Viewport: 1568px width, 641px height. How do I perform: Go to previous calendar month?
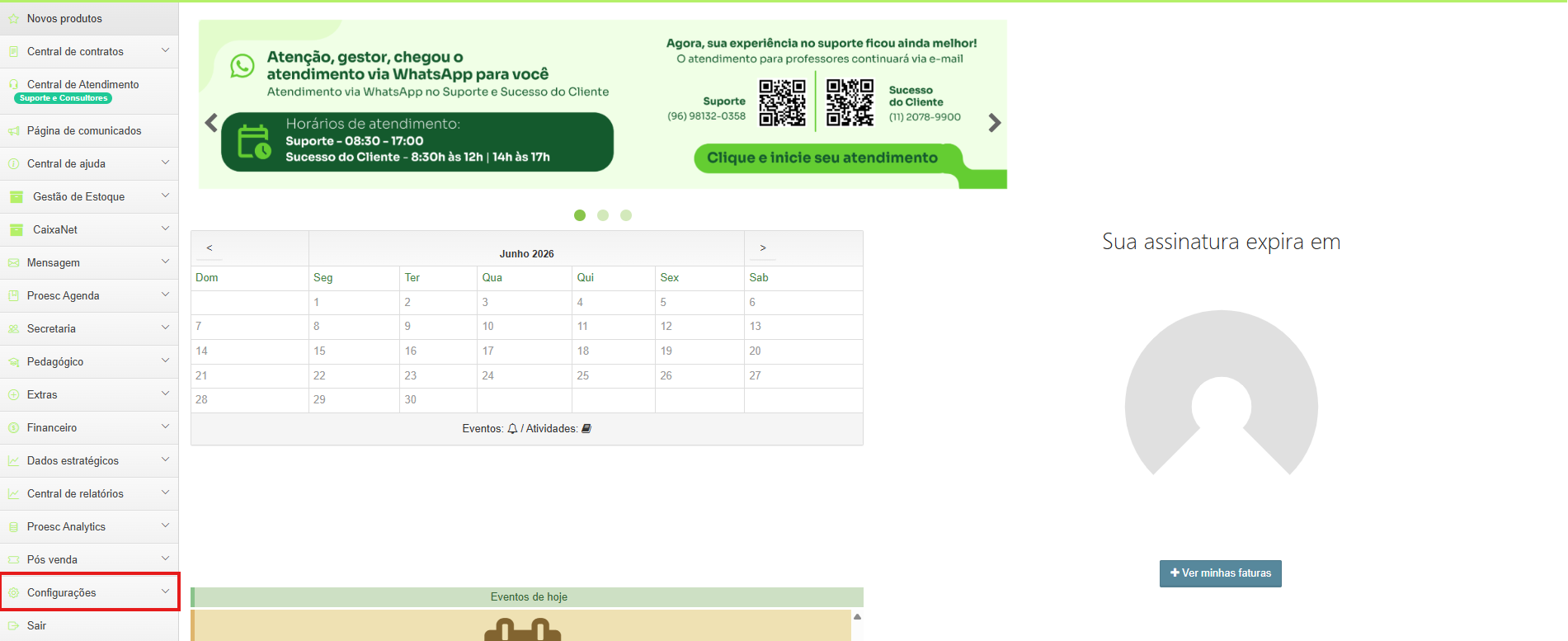pos(210,247)
